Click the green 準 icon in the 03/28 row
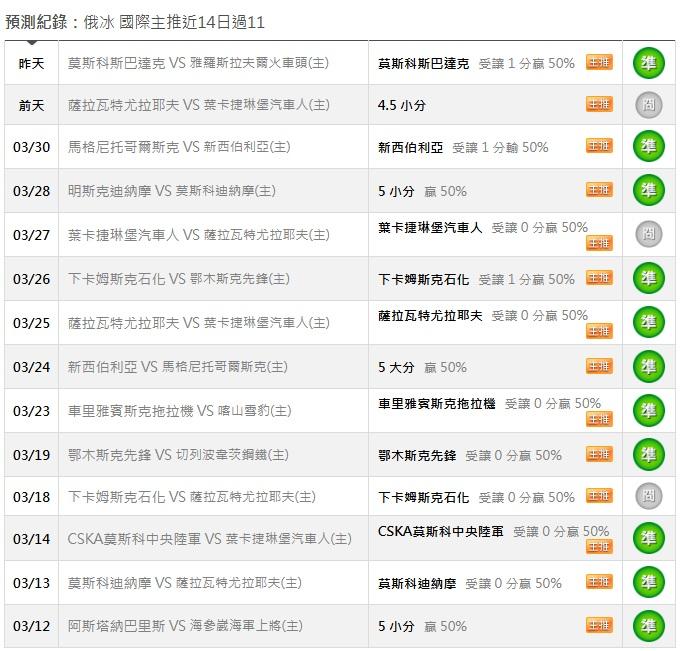Viewport: 680px width, 651px height. click(x=648, y=190)
